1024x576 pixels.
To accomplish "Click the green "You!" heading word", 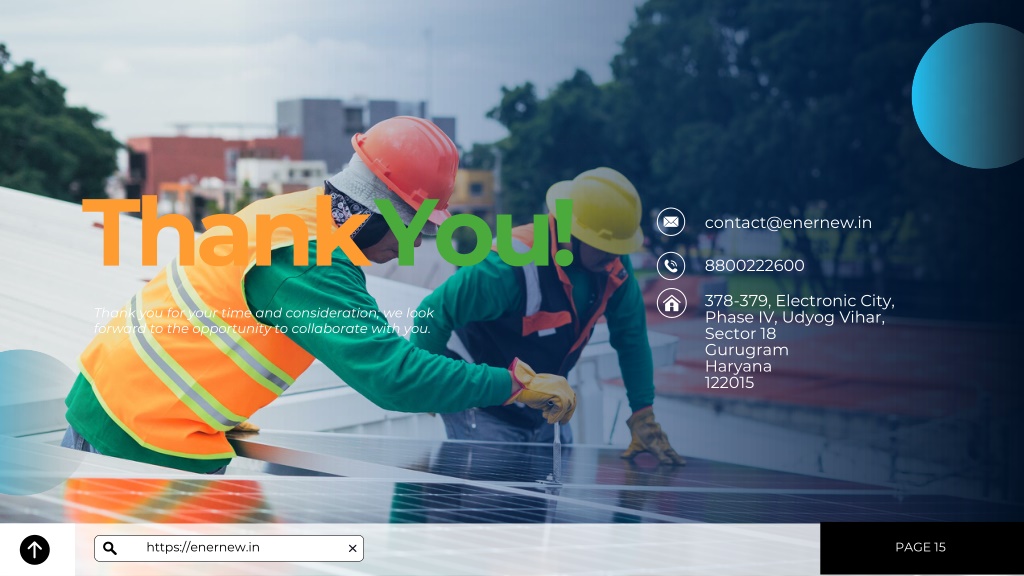I will pyautogui.click(x=474, y=232).
